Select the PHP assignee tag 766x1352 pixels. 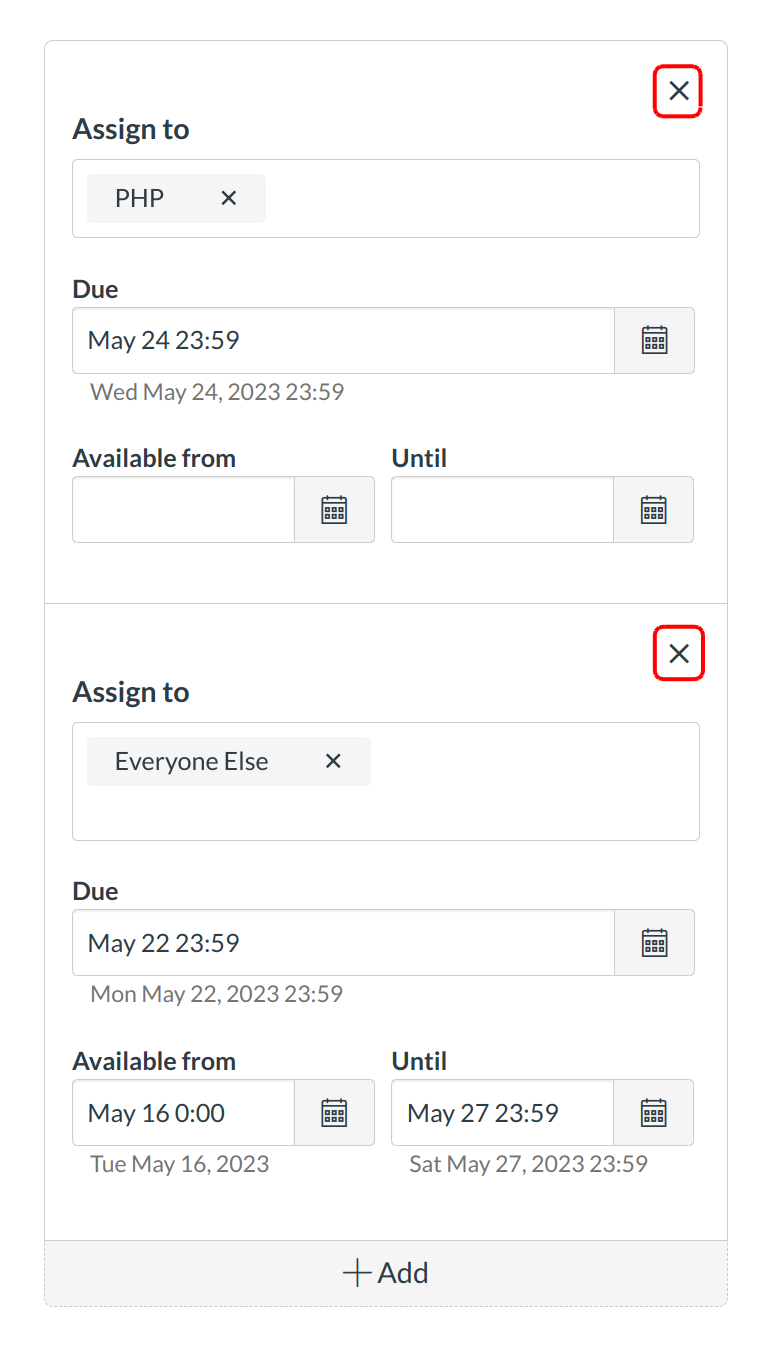tap(140, 198)
